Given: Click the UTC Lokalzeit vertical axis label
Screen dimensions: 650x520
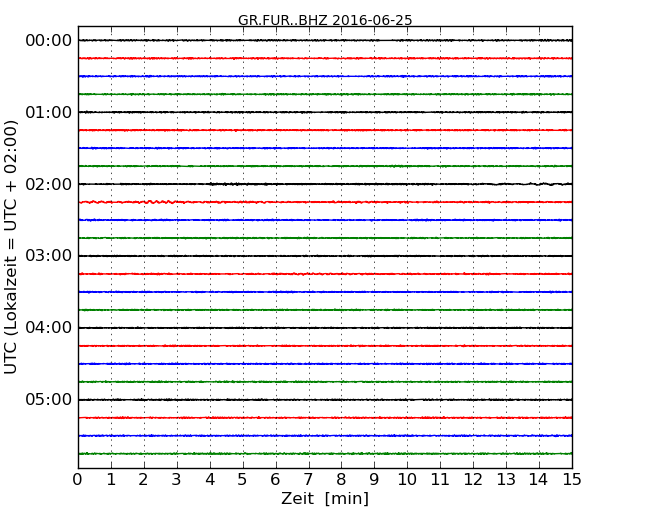Looking at the screenshot, I should 11,247.
